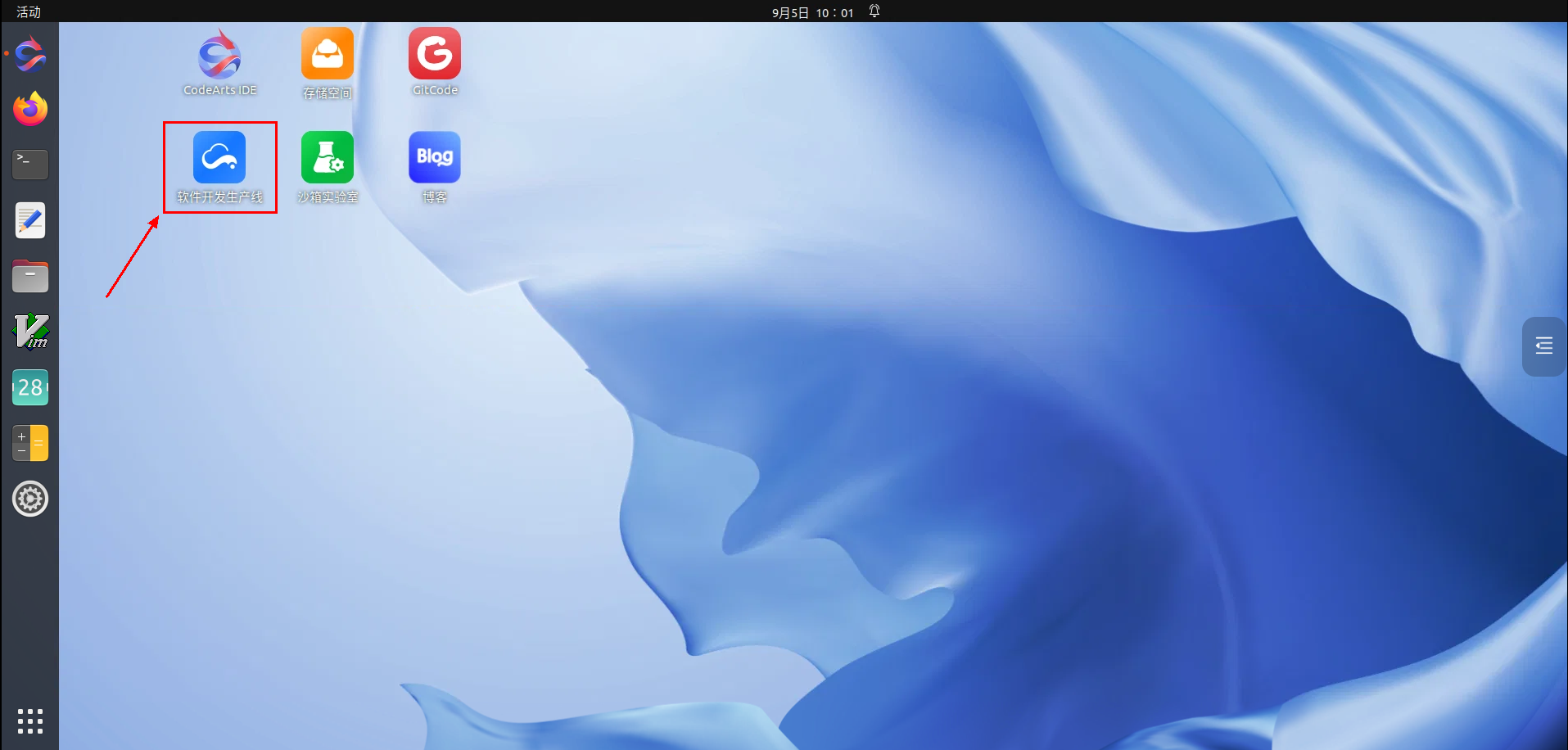Open the Files manager in the dock
Viewport: 1568px width, 750px height.
[x=30, y=276]
